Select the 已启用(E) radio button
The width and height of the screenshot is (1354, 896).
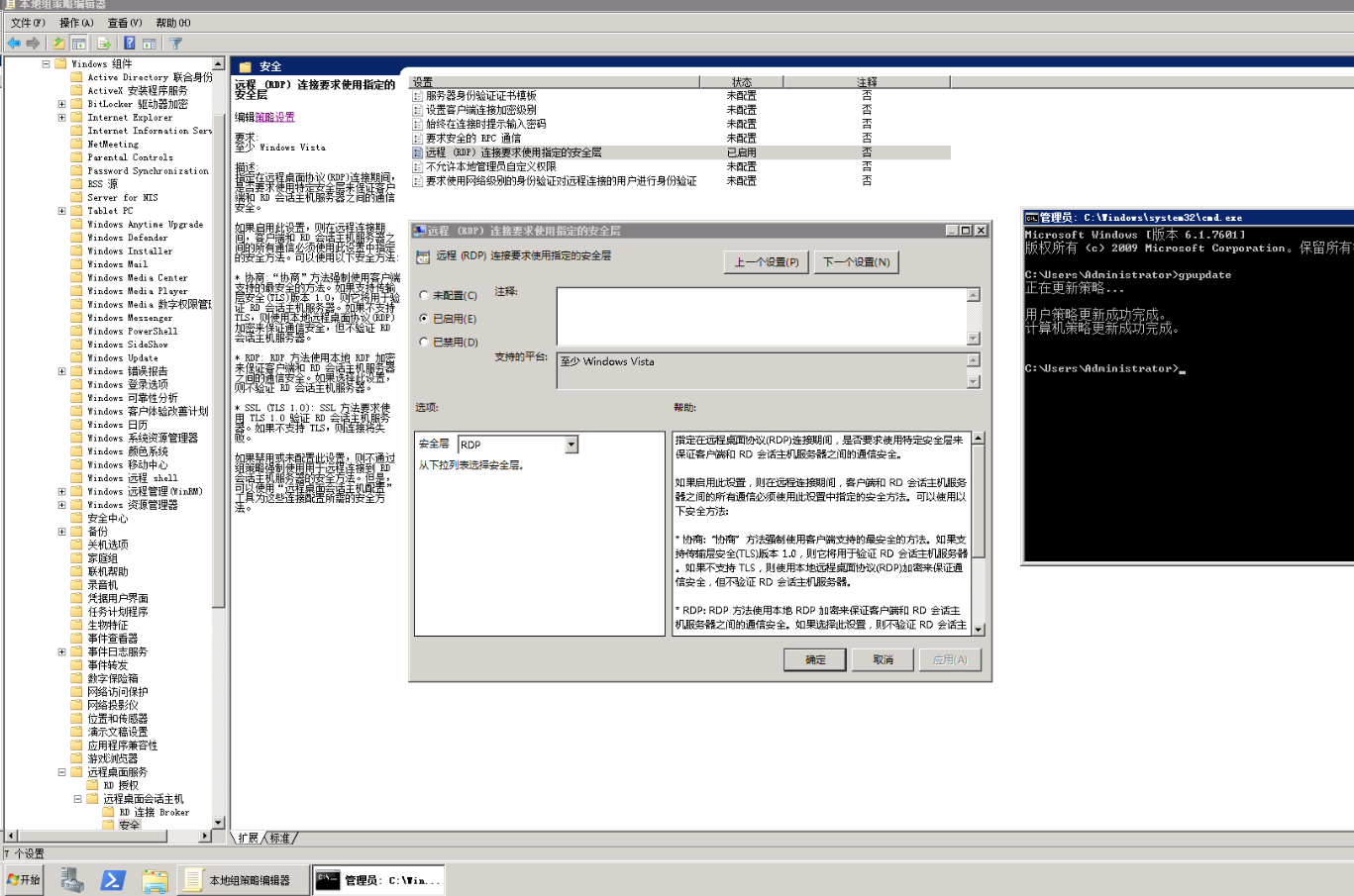(x=424, y=319)
